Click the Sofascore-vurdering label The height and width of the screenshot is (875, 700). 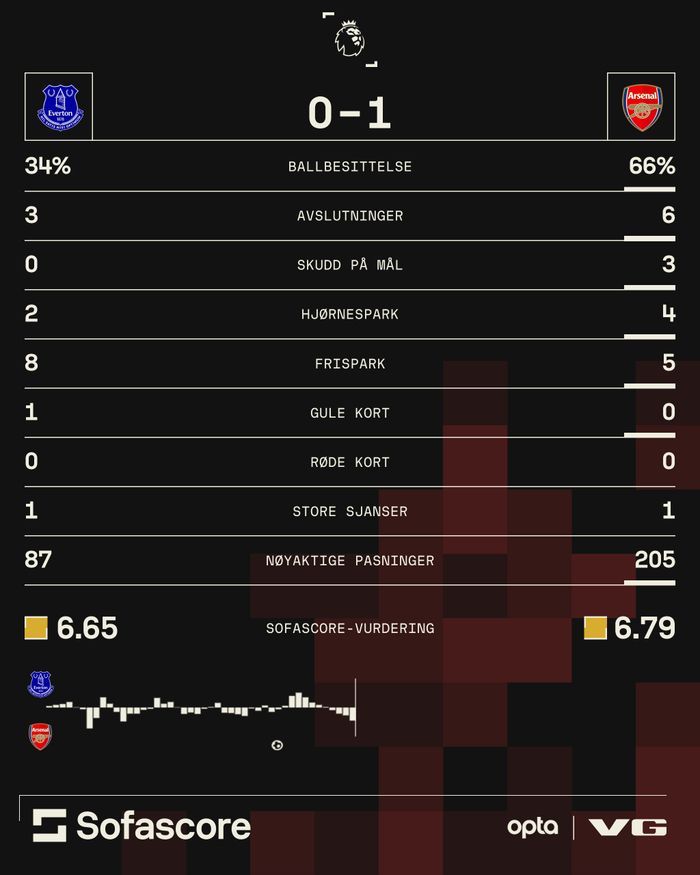(349, 629)
